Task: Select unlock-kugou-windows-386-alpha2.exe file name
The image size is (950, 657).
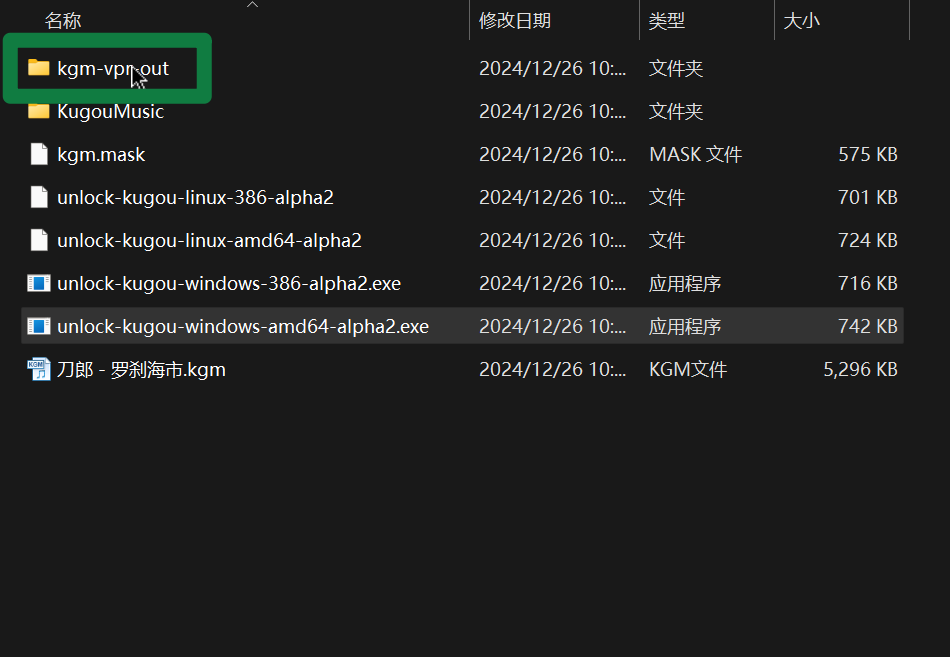Action: tap(229, 284)
